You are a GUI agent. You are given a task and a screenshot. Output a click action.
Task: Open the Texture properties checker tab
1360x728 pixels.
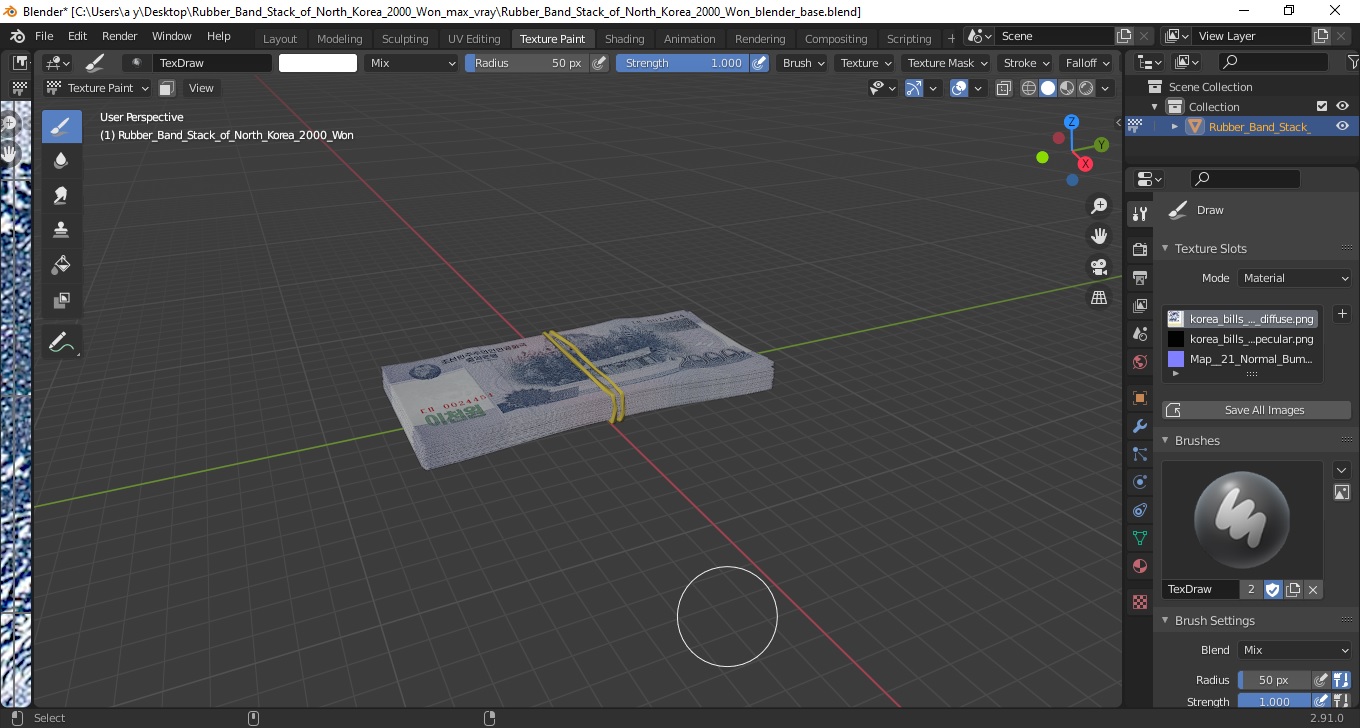click(x=1139, y=602)
